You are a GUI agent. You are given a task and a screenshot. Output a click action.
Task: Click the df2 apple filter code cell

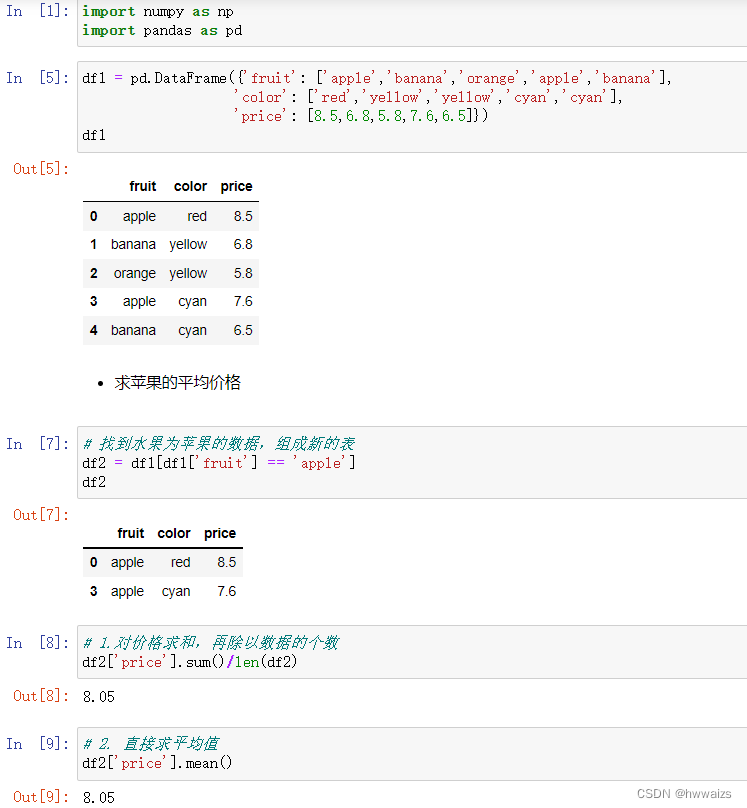click(x=412, y=462)
